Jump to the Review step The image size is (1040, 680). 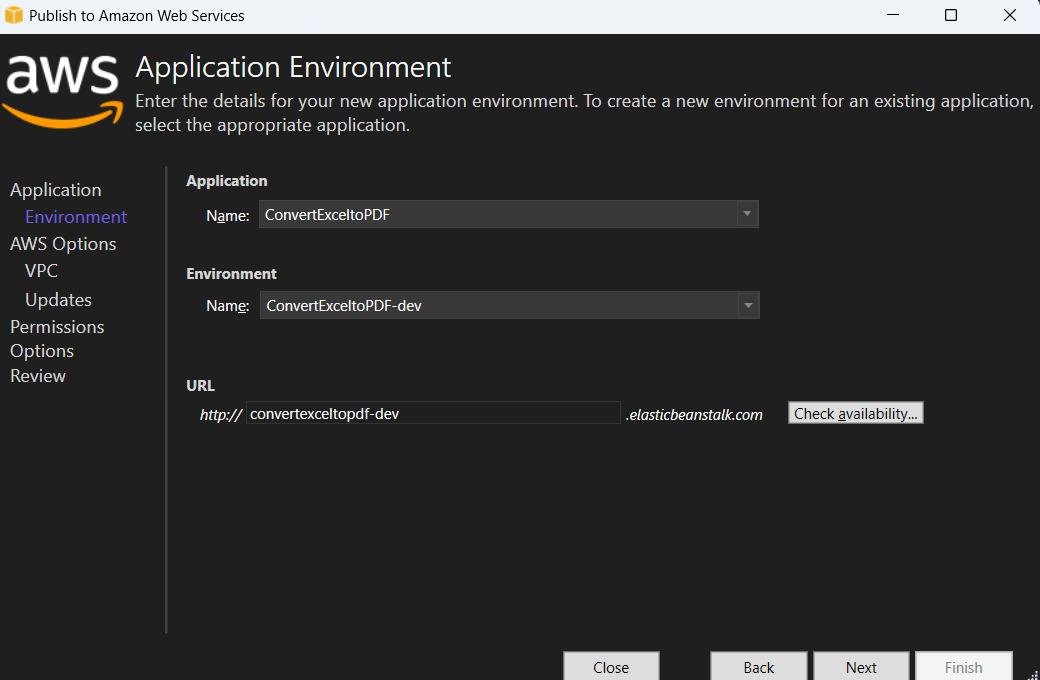38,375
